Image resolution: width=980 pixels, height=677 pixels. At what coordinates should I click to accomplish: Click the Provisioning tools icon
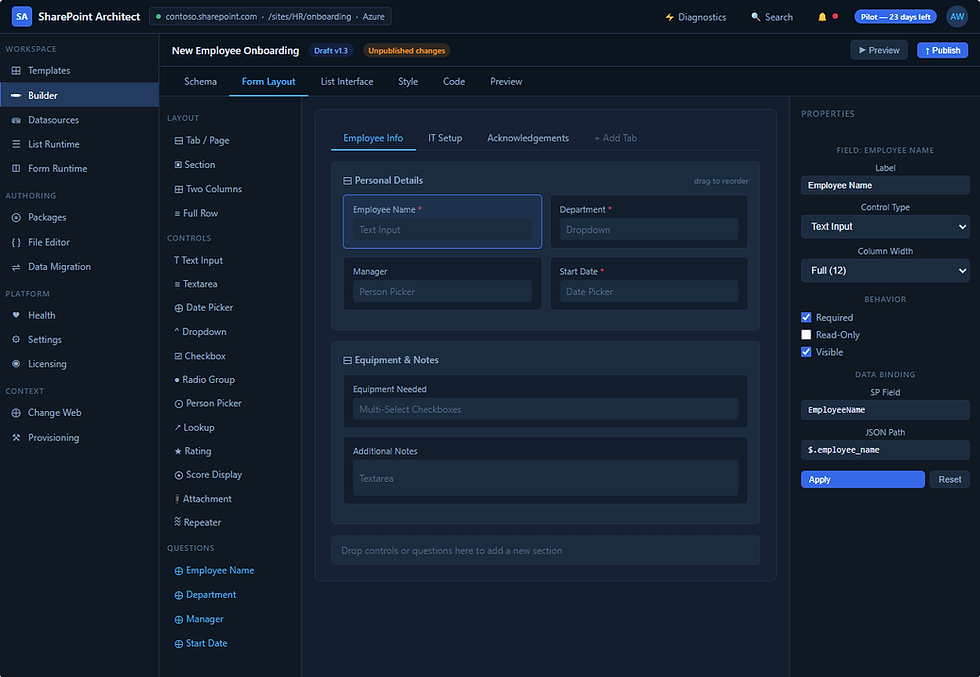click(16, 438)
